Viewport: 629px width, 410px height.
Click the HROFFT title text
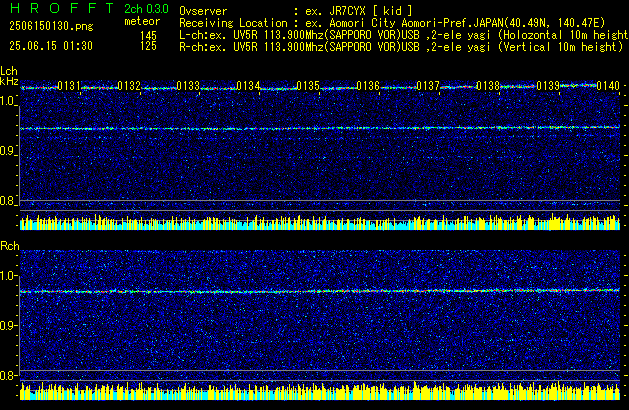[x=62, y=8]
